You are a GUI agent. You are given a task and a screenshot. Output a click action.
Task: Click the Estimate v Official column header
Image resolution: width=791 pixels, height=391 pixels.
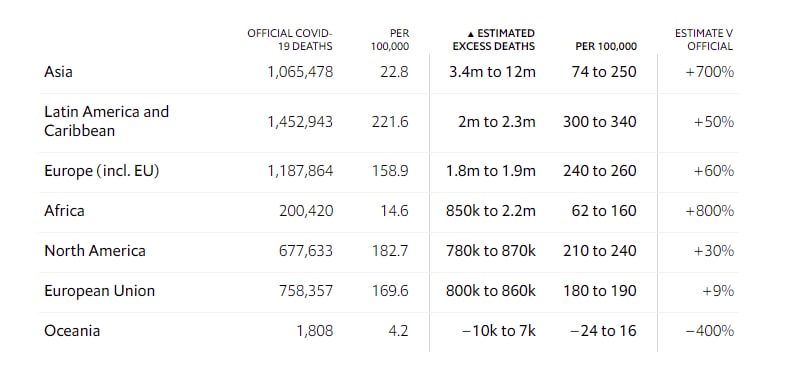click(704, 40)
